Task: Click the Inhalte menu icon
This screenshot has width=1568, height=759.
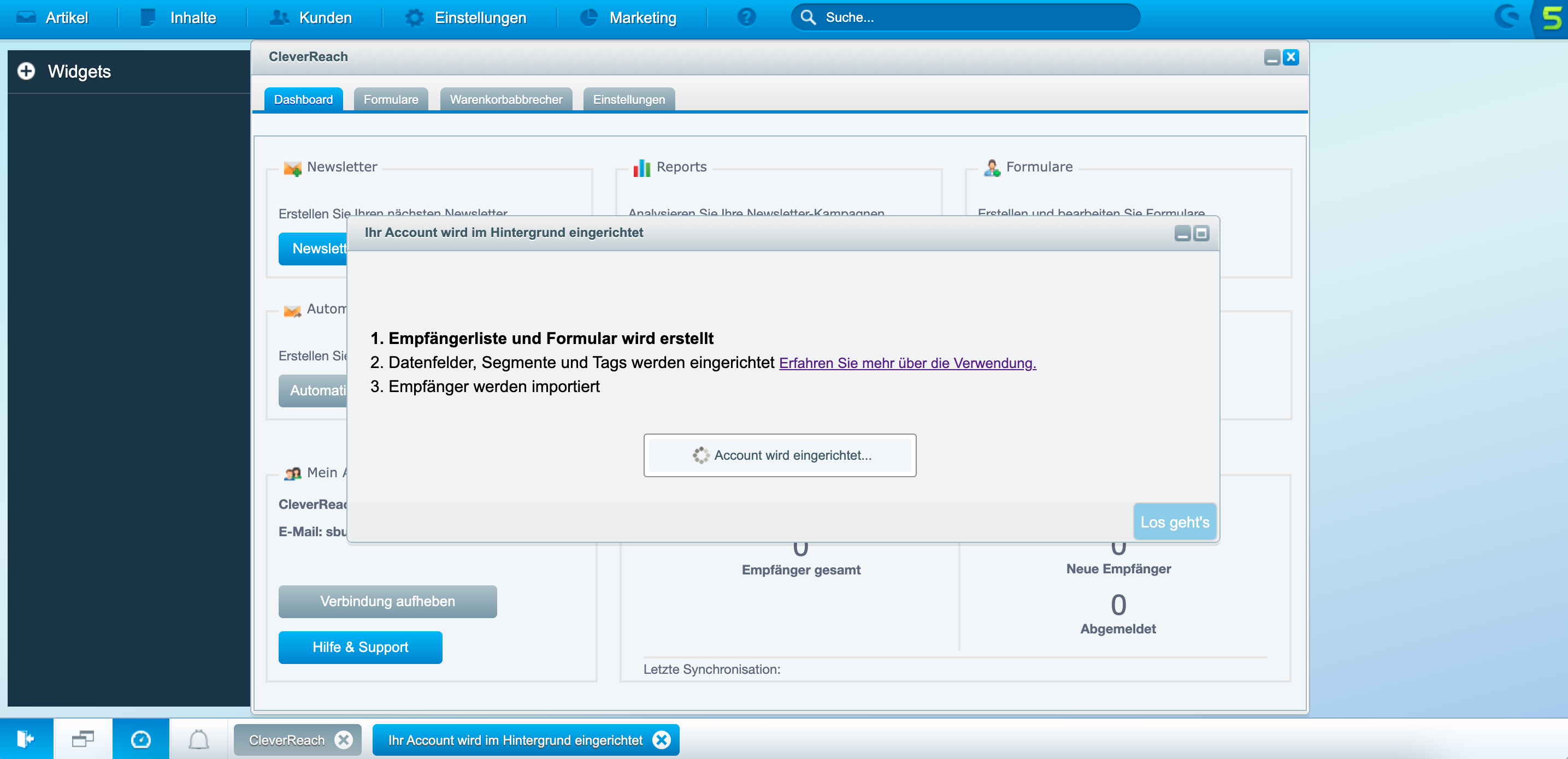Action: click(x=148, y=17)
